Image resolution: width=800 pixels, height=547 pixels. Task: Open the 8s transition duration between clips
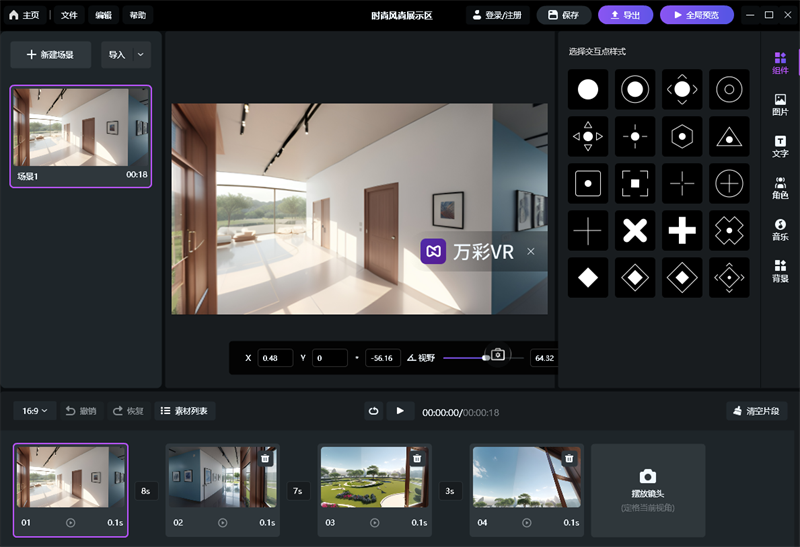(146, 491)
